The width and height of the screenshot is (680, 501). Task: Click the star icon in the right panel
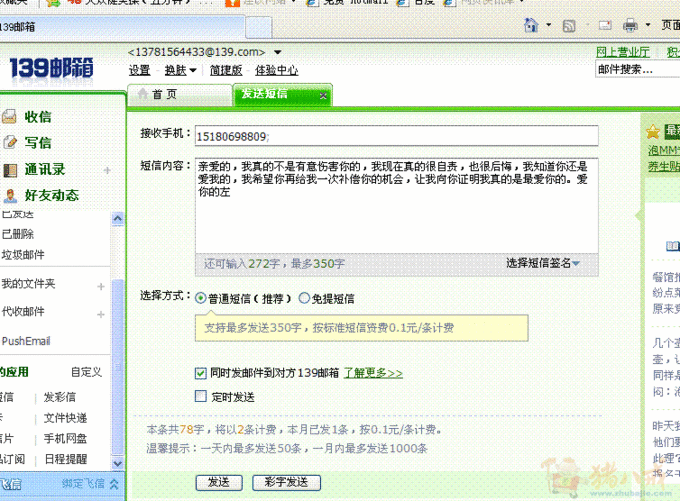[x=653, y=131]
